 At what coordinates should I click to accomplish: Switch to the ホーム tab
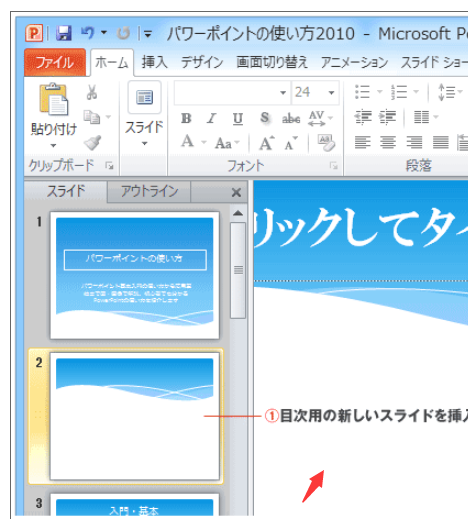point(112,63)
